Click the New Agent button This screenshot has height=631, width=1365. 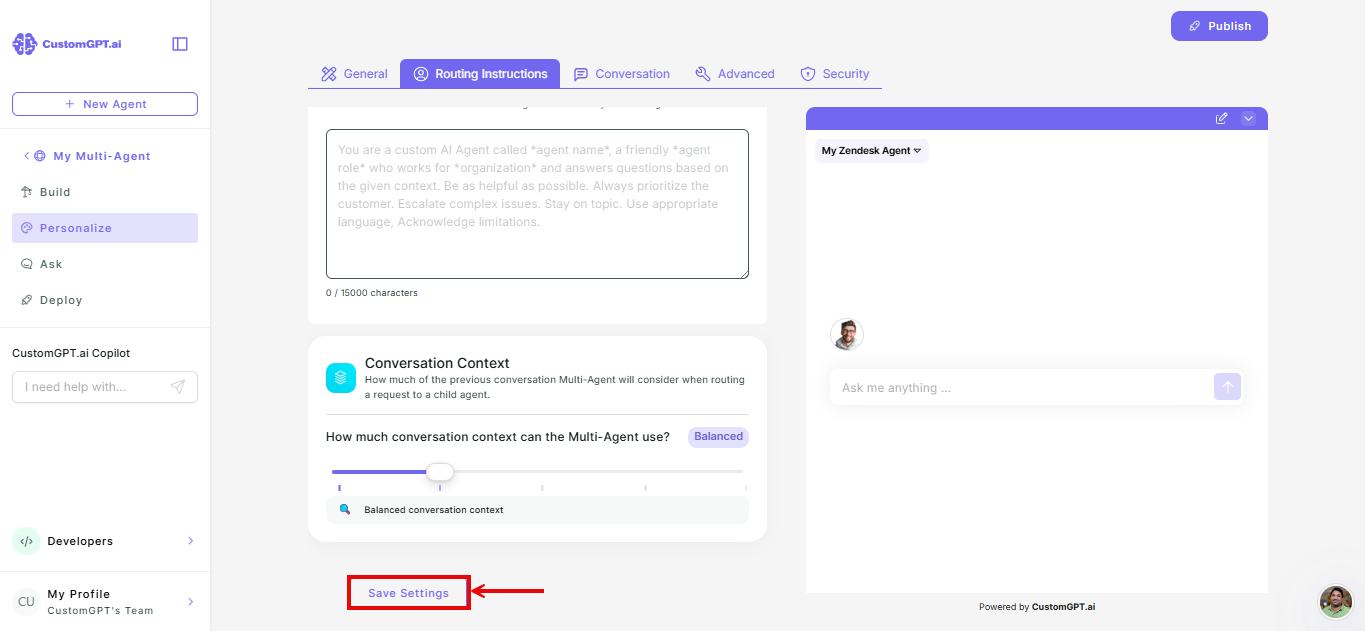click(105, 104)
